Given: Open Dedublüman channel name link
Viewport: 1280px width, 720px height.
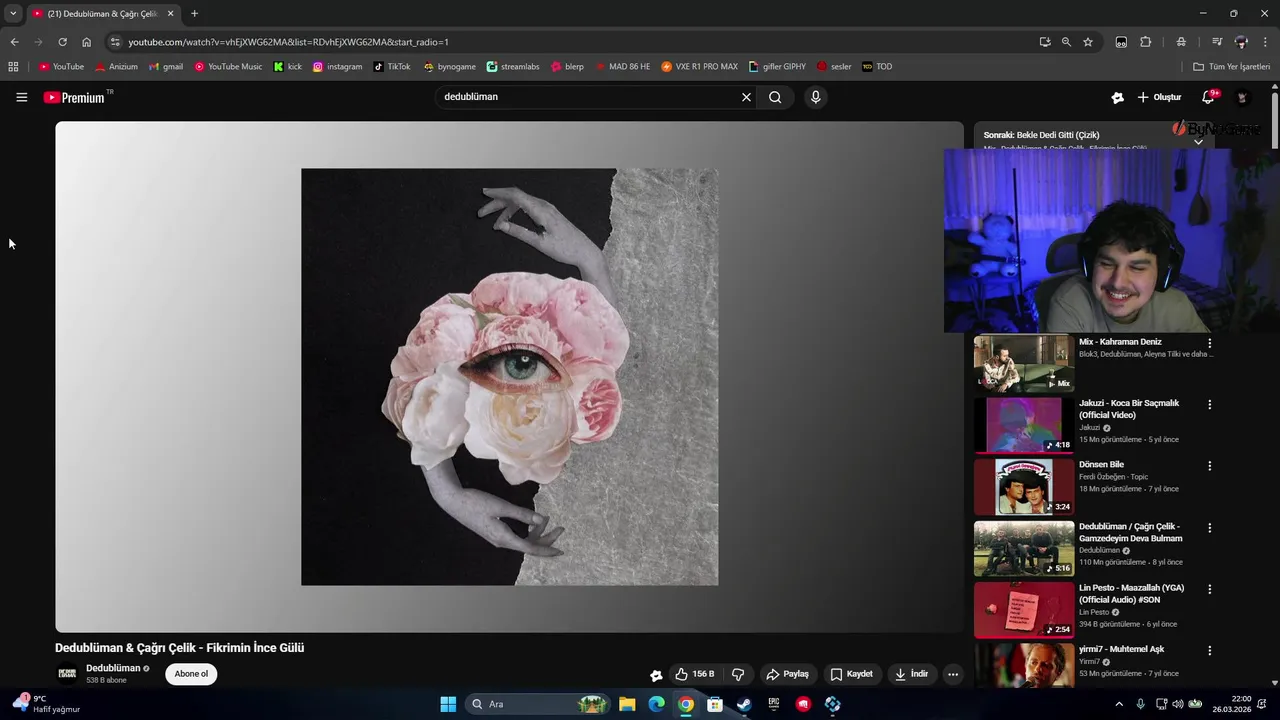Looking at the screenshot, I should tap(113, 668).
